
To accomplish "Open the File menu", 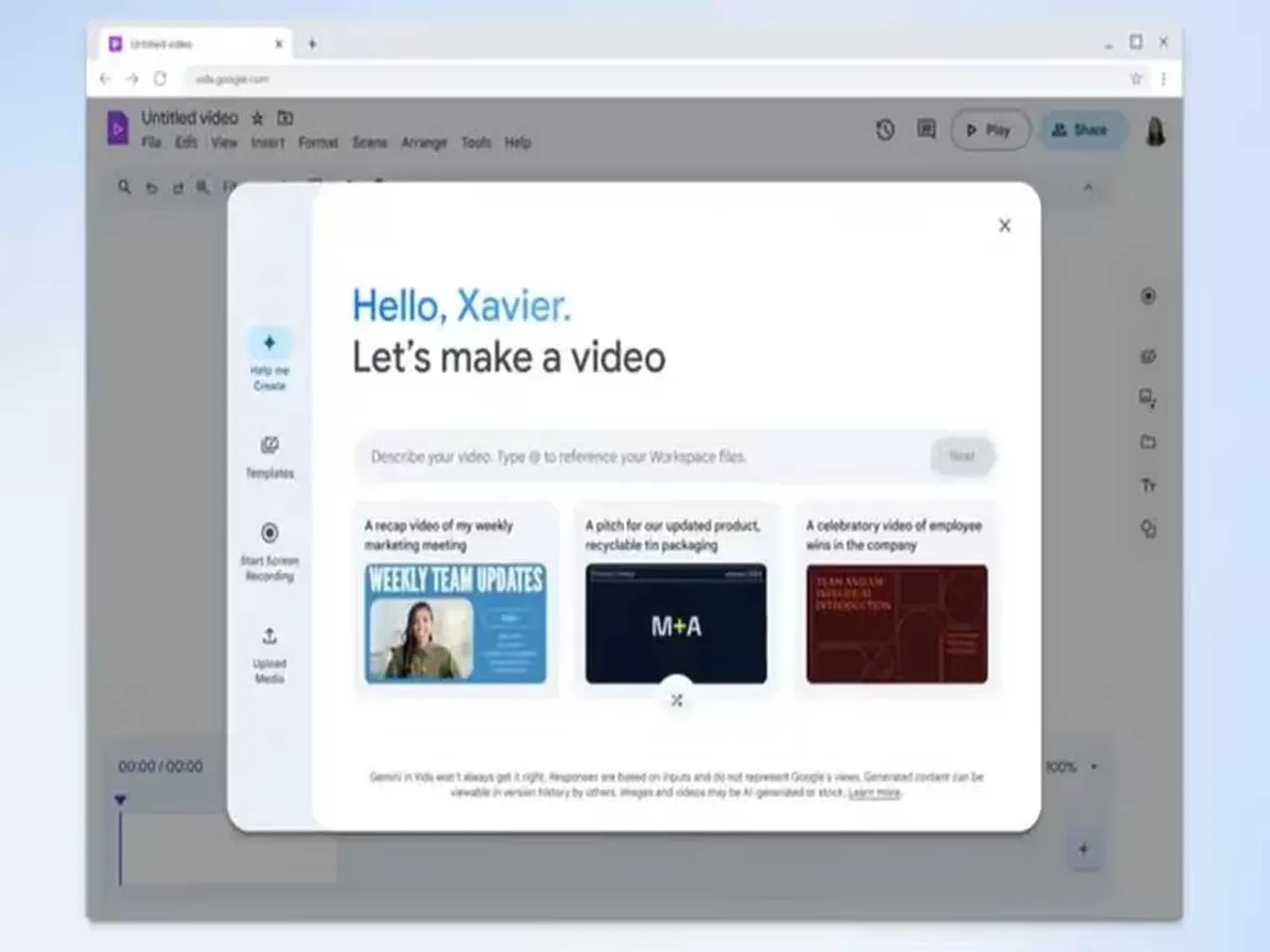I will coord(151,143).
